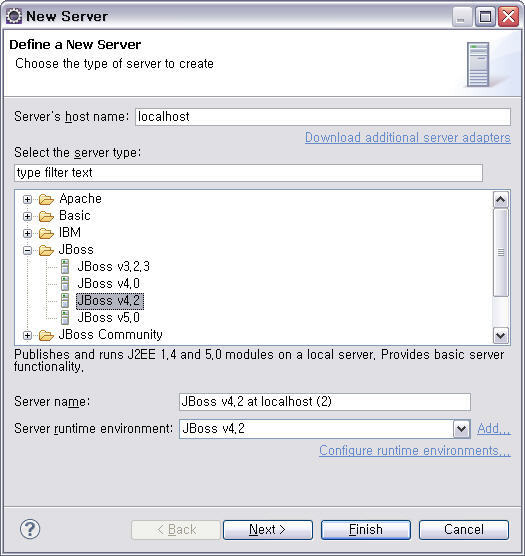Click the server icon beside JBoss v4.2
This screenshot has height=556, width=525.
[x=65, y=301]
